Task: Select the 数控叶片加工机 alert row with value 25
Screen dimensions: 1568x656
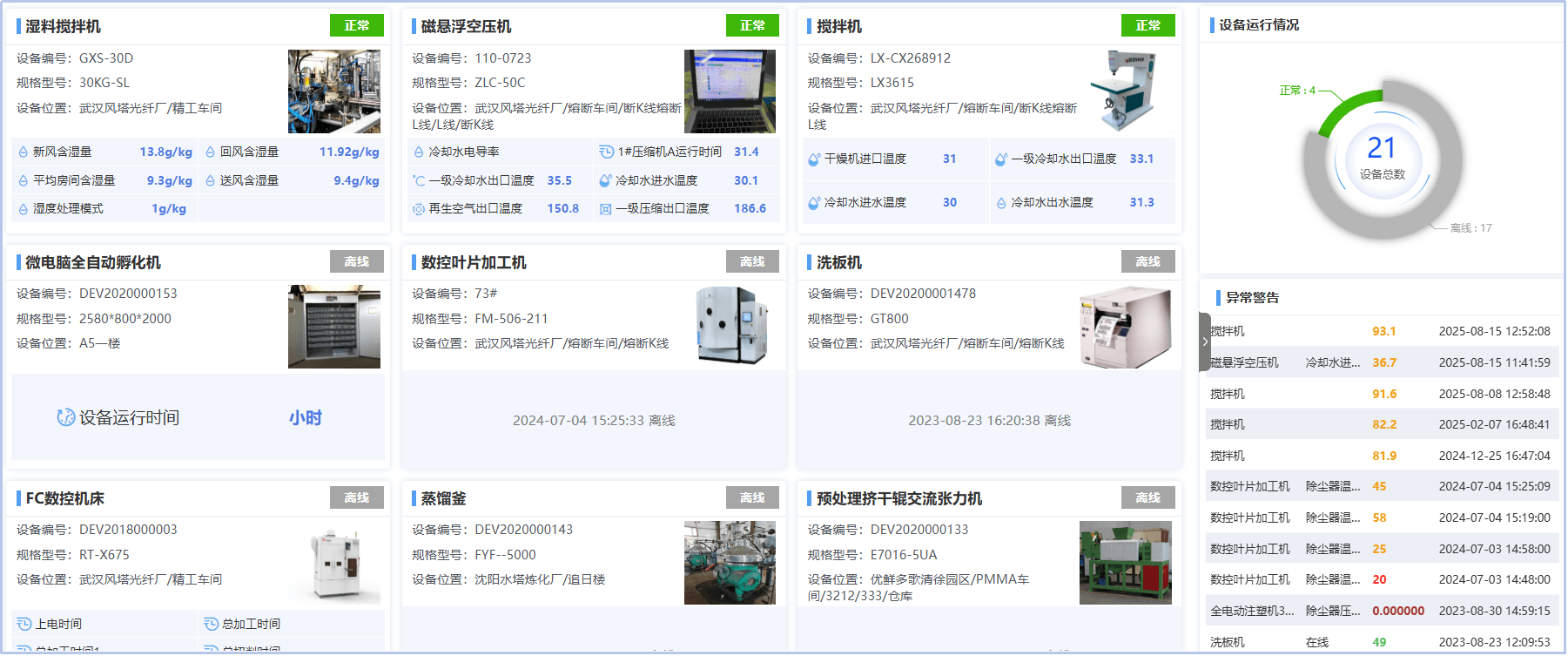Action: [x=1382, y=549]
